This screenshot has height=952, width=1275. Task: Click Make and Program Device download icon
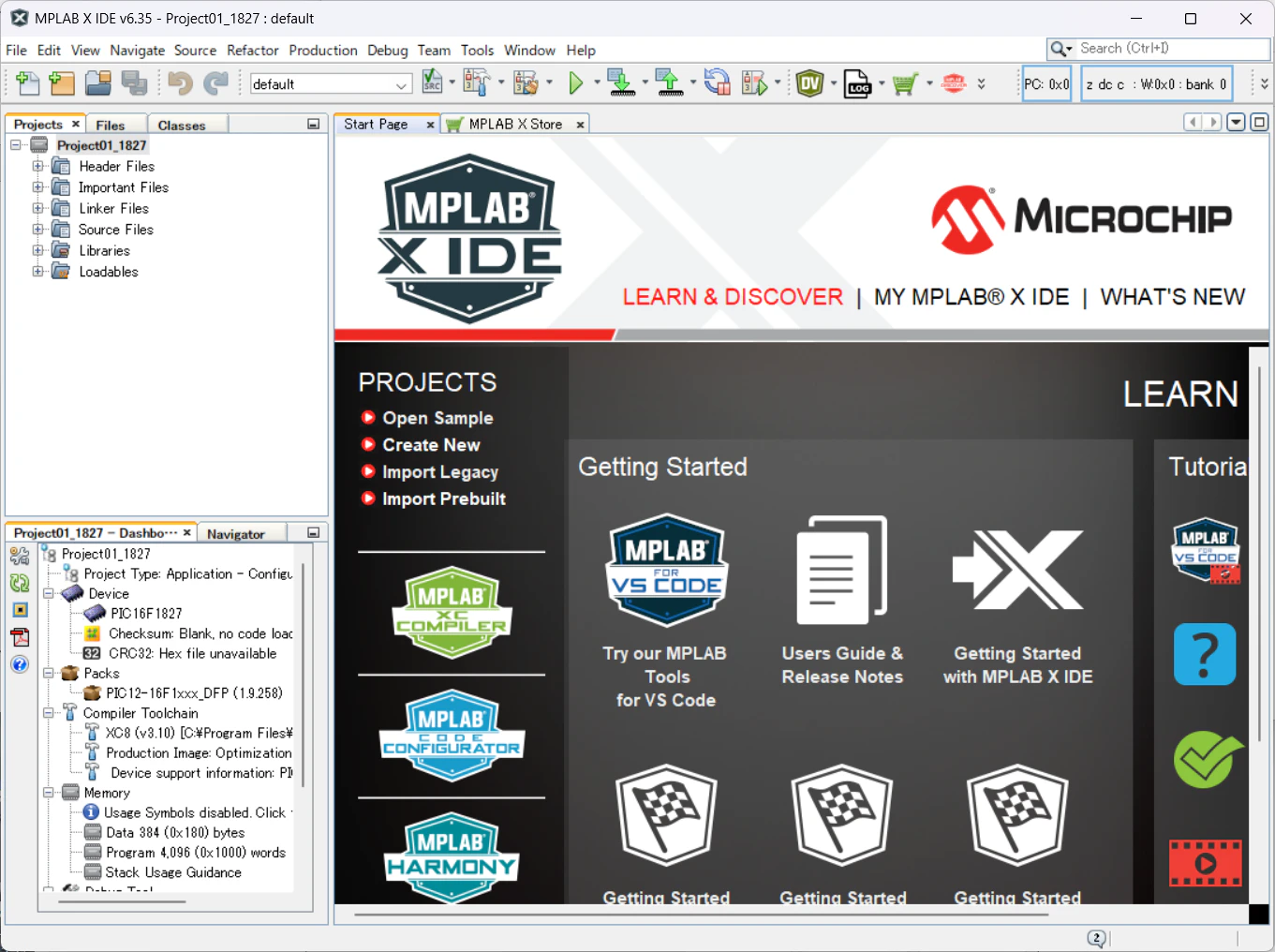(x=621, y=82)
